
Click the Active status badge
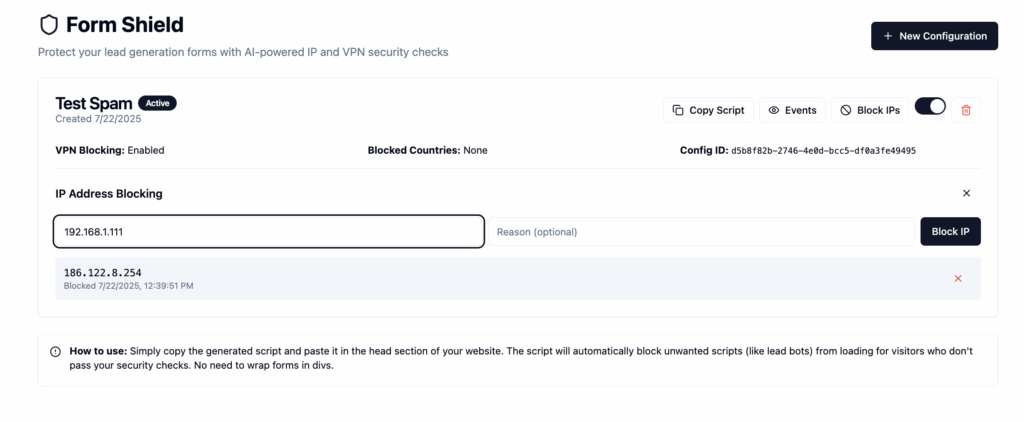tap(156, 103)
